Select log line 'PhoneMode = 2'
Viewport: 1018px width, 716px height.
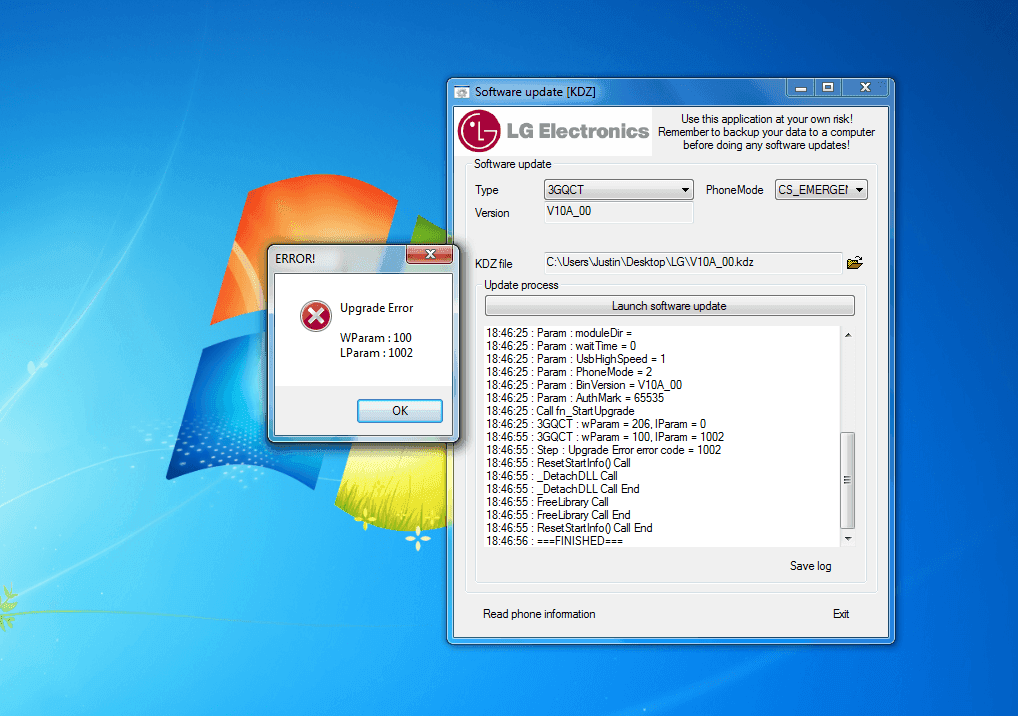569,372
